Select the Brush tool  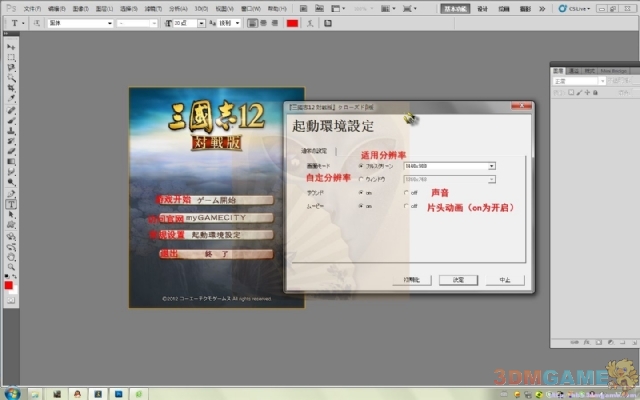[11, 120]
